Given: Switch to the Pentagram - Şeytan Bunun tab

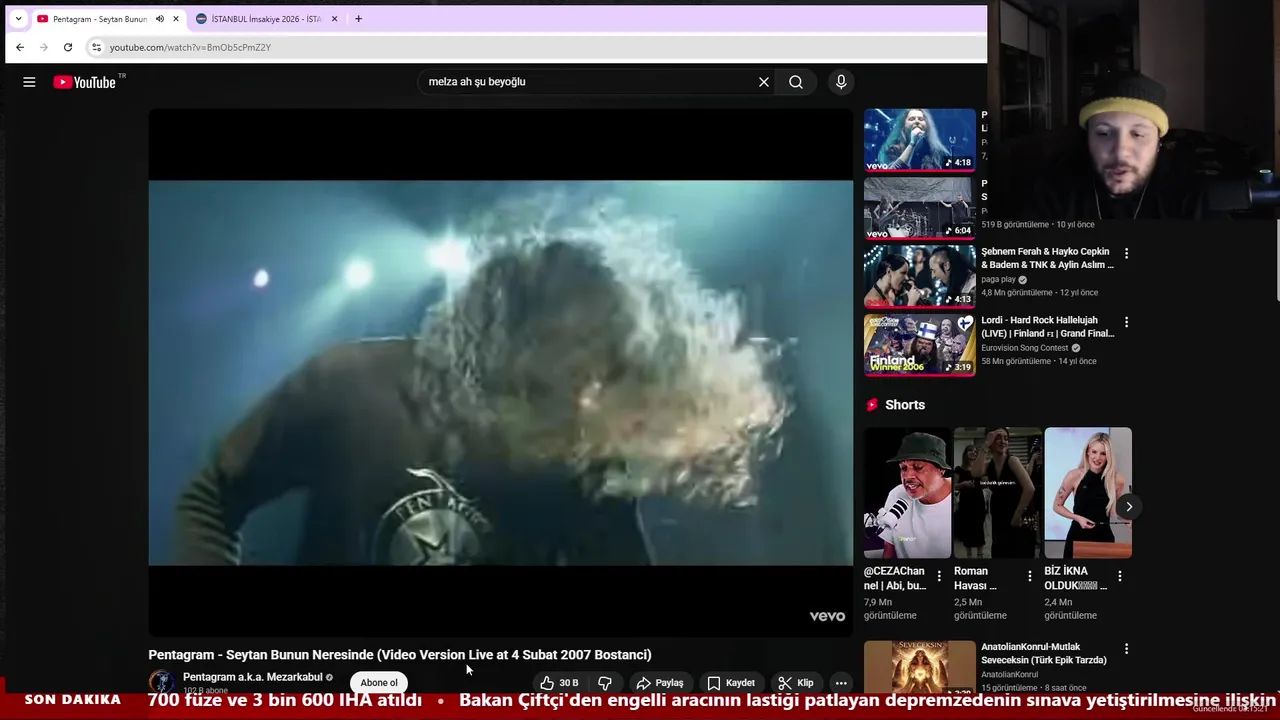Looking at the screenshot, I should pyautogui.click(x=100, y=19).
